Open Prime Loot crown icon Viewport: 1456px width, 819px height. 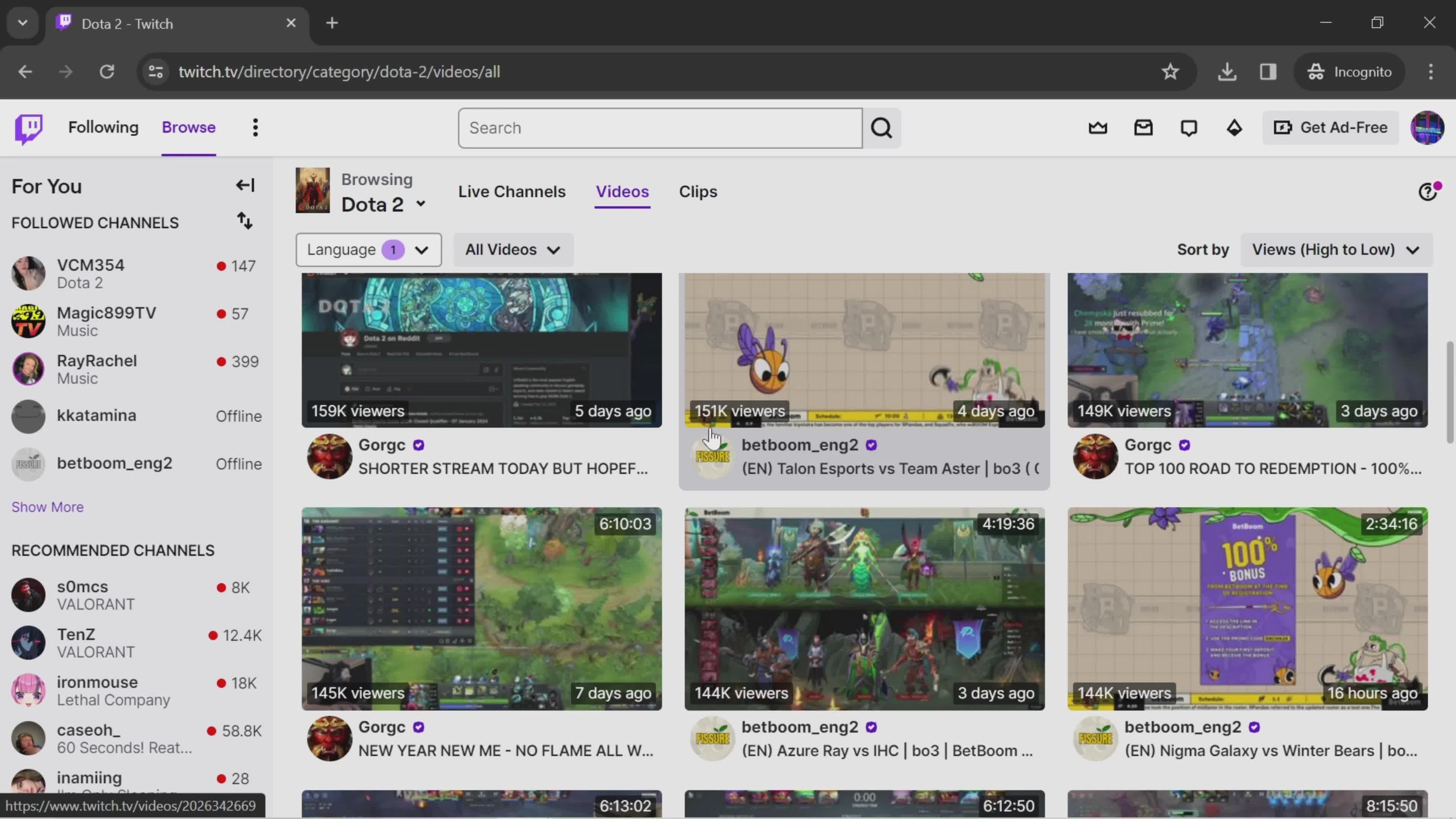[1098, 128]
